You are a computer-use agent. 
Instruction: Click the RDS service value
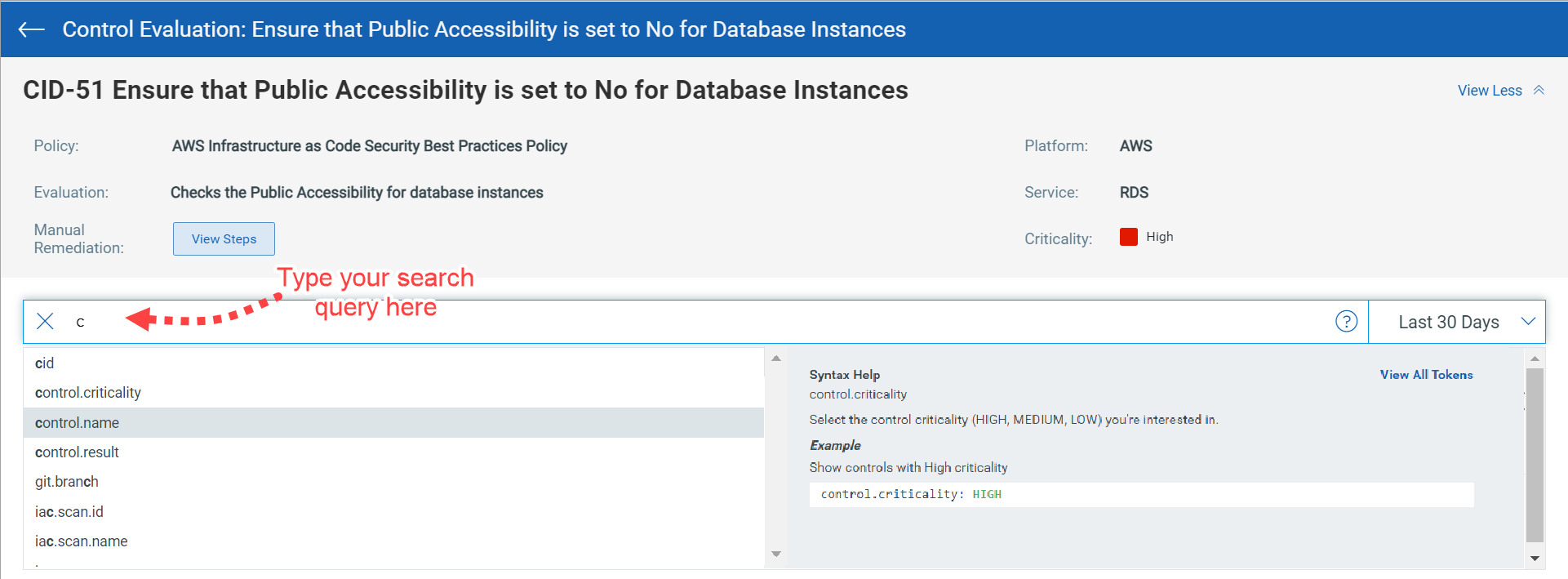[x=1134, y=193]
